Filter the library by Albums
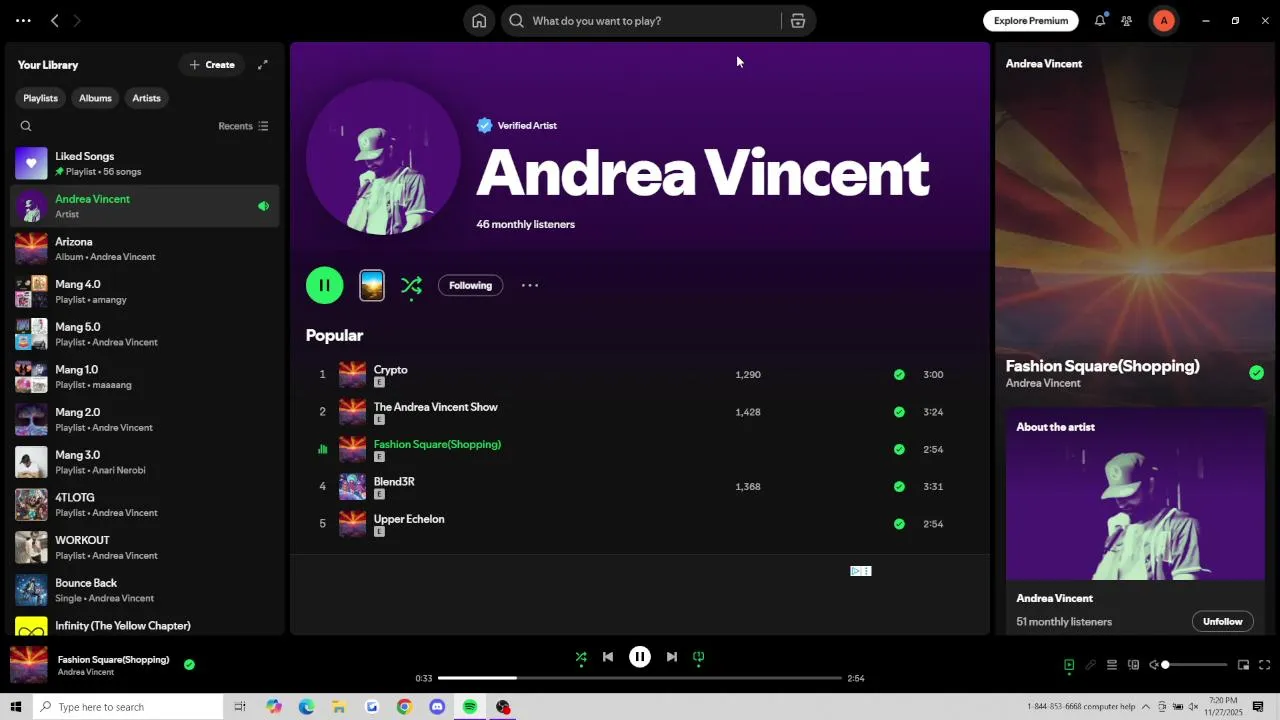 (95, 98)
